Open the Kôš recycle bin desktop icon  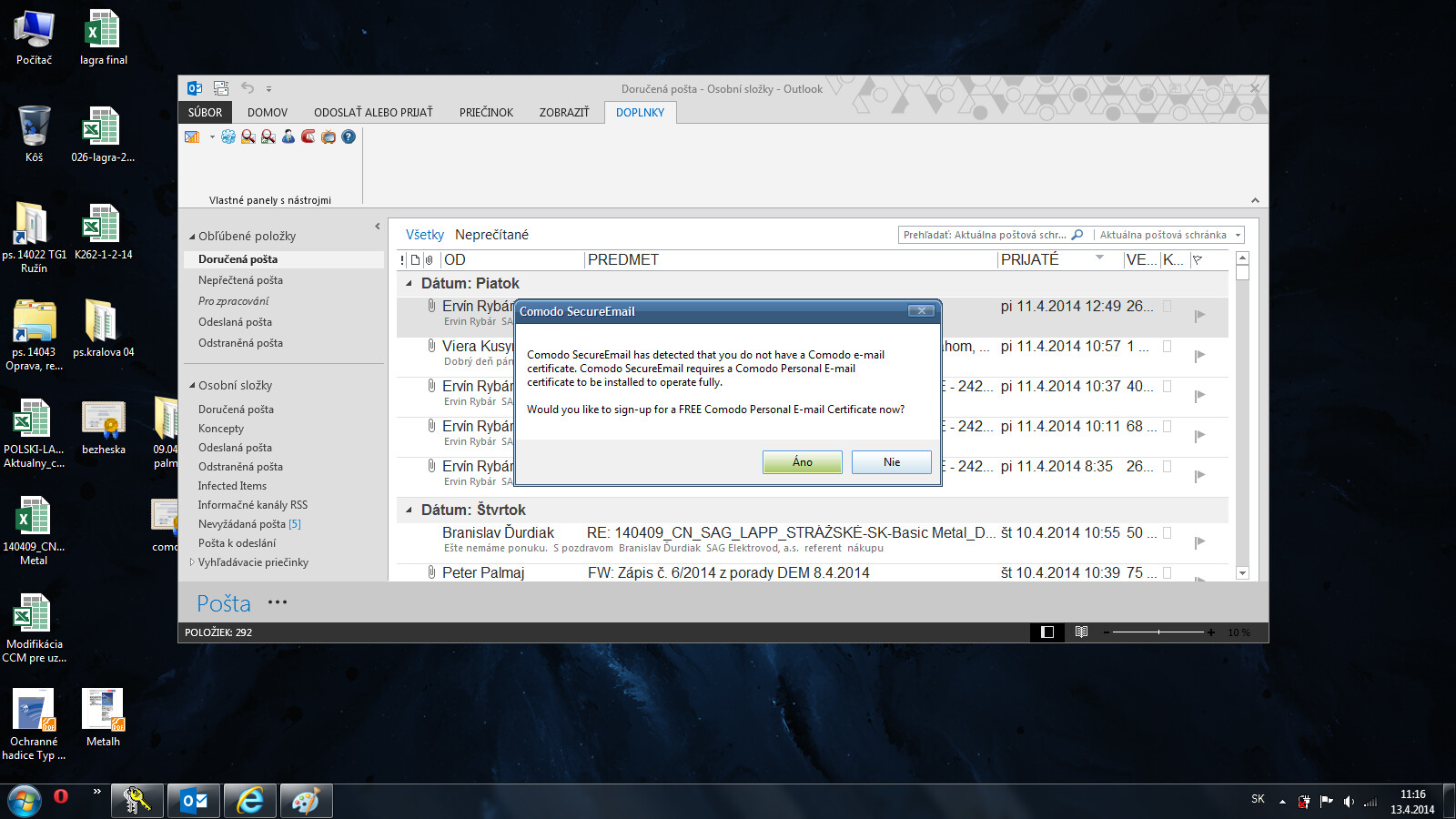tap(34, 134)
